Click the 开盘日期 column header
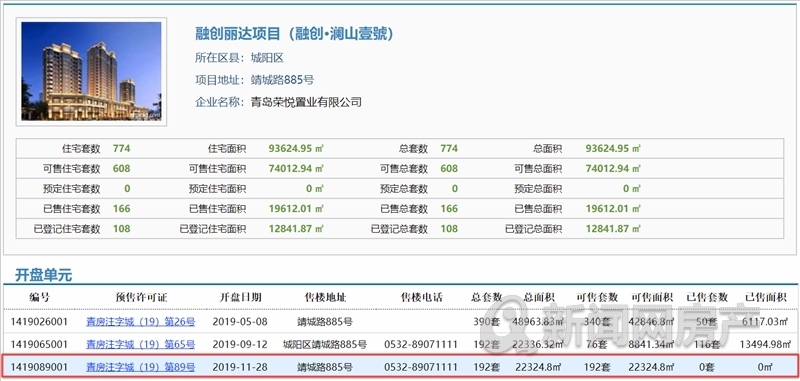 coord(240,297)
